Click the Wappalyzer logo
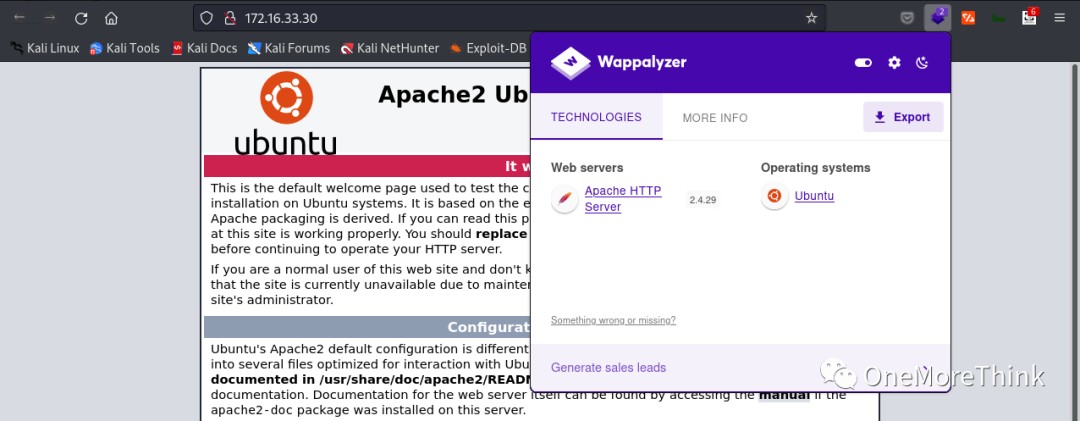 (618, 63)
